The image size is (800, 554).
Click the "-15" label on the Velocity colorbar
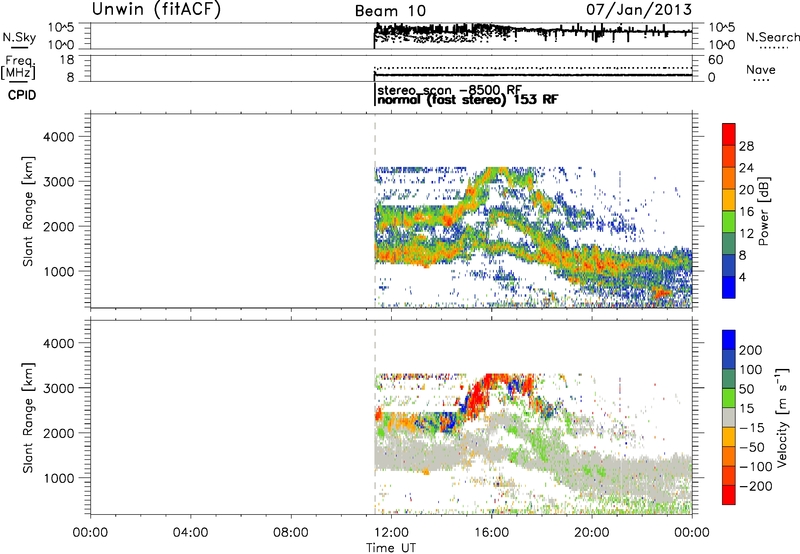tap(752, 428)
